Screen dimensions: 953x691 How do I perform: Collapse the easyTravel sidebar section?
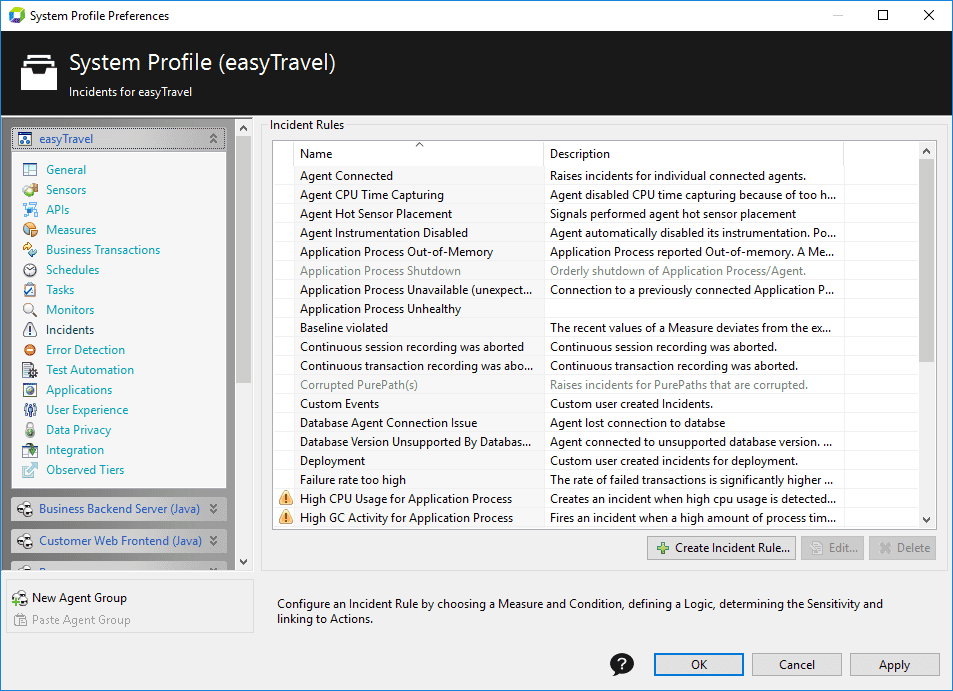point(213,139)
